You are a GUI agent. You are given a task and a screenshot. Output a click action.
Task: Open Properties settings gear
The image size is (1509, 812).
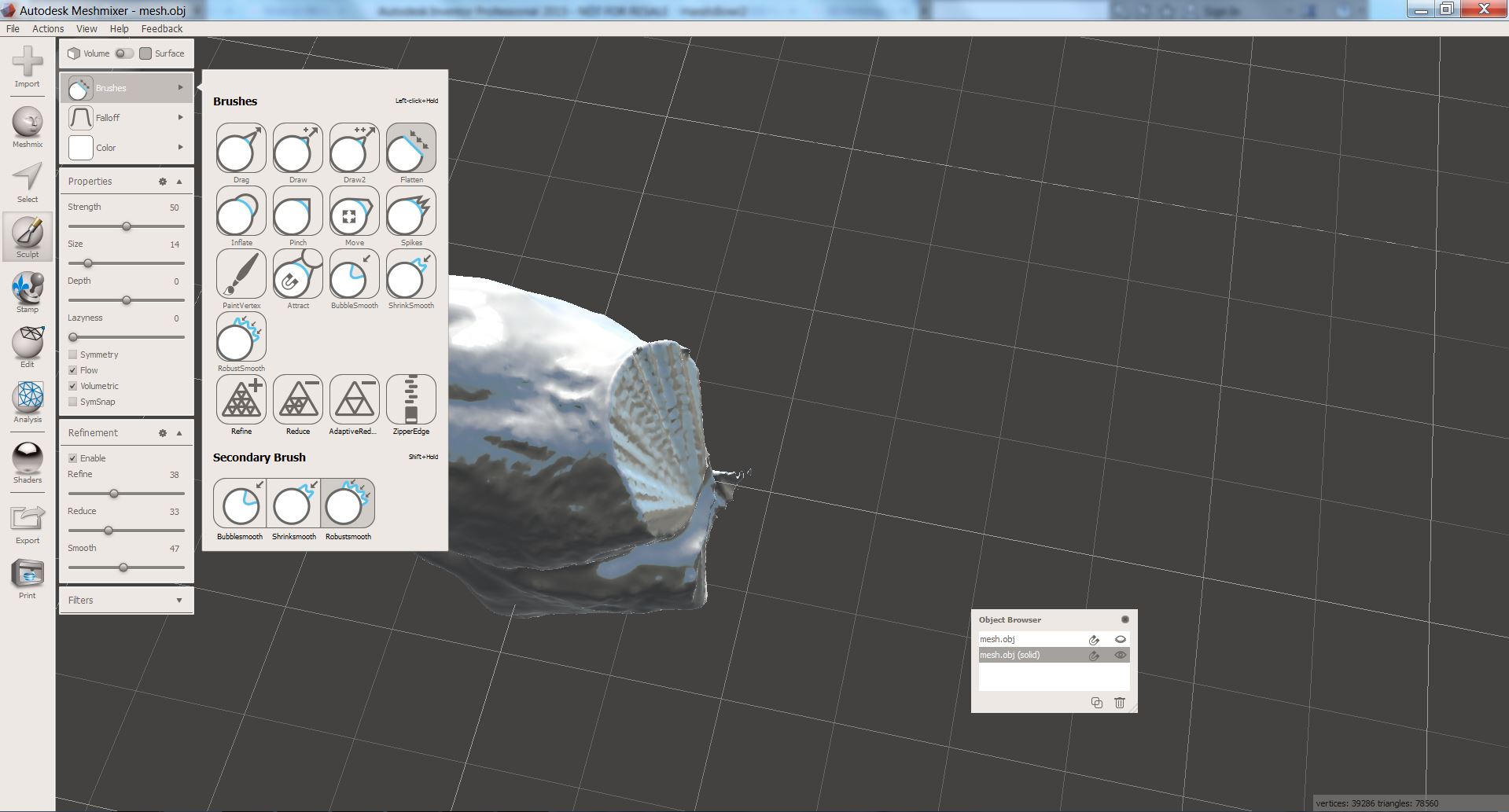163,182
